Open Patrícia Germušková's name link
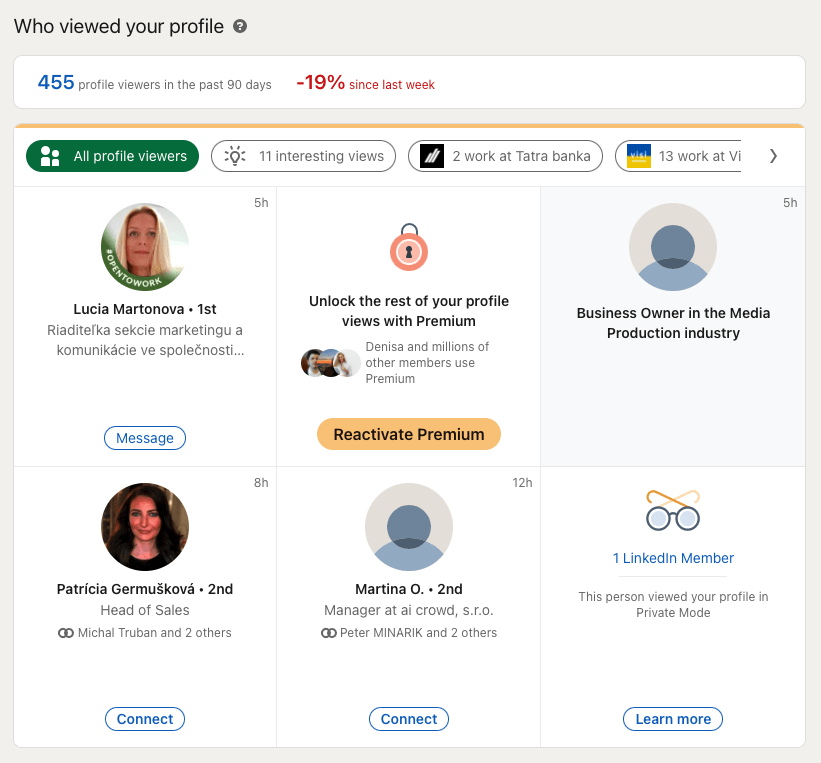The height and width of the screenshot is (763, 821). pos(126,589)
